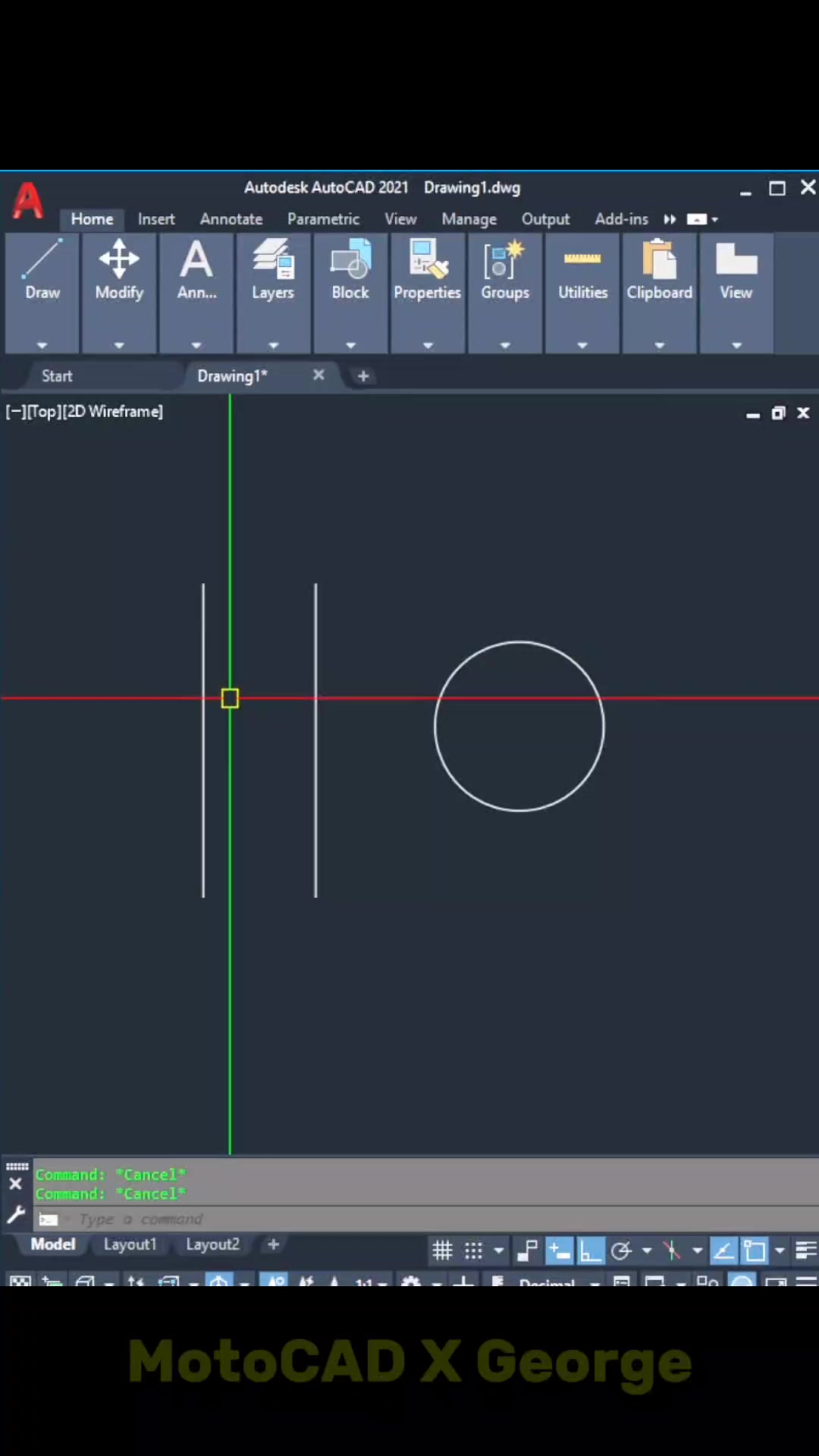
Task: Toggle snap mode dots
Action: pos(473,1250)
